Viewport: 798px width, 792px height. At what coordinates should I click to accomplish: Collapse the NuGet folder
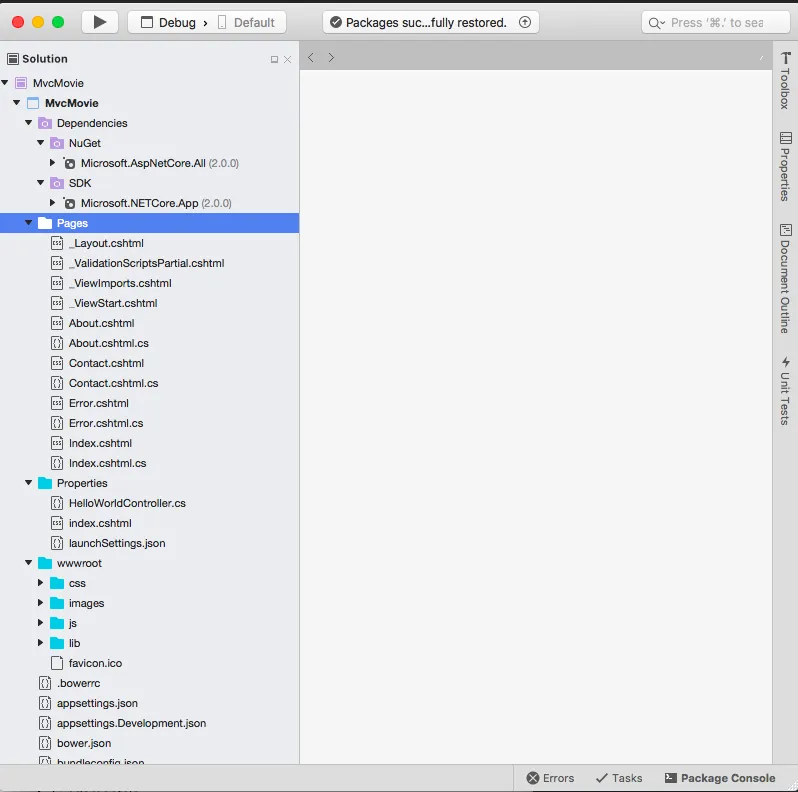coord(41,143)
